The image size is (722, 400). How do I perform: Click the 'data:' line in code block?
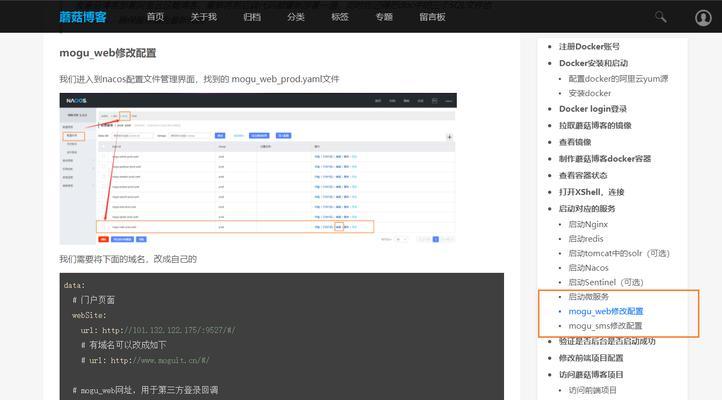[75, 285]
